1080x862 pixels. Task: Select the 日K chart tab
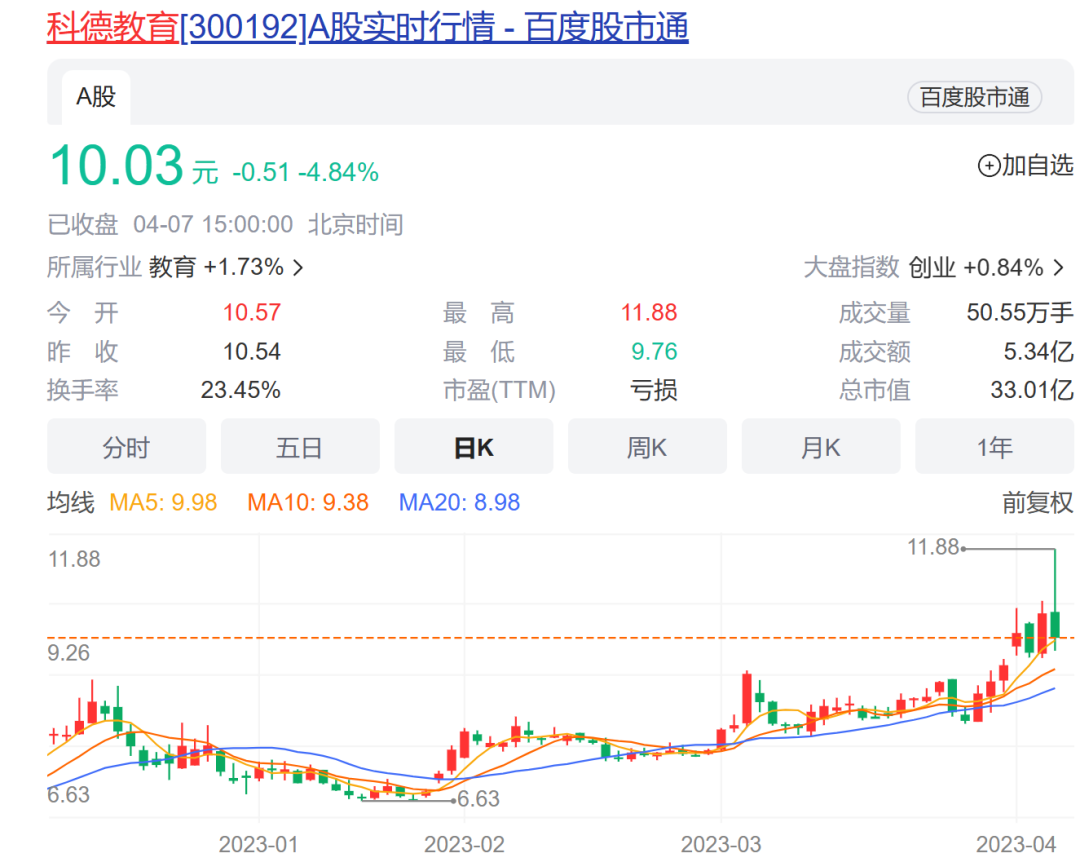coord(473,447)
